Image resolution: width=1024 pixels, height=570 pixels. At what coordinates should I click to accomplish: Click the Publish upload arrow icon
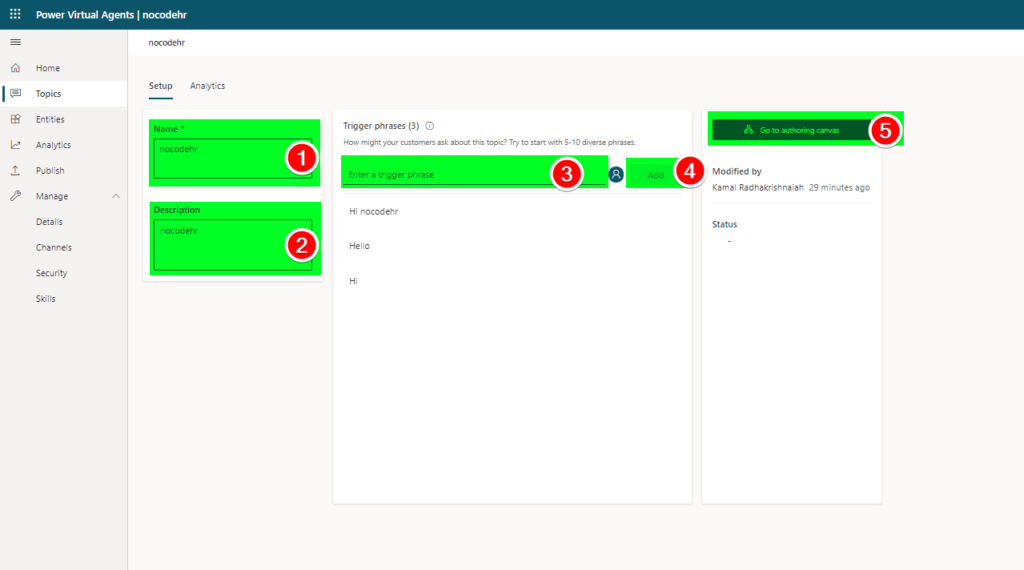coord(15,170)
